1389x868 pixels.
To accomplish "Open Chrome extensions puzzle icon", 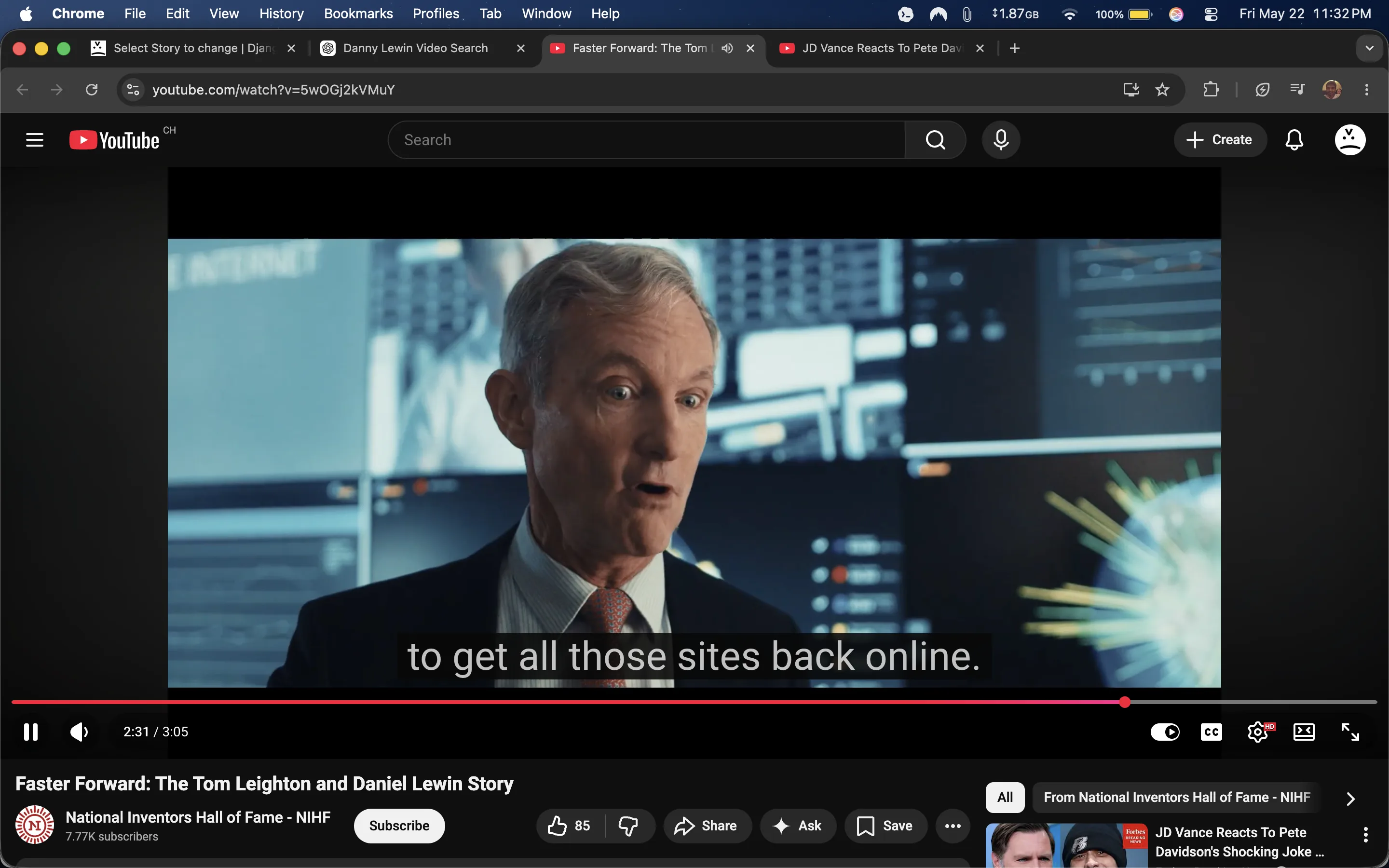I will pos(1211,90).
